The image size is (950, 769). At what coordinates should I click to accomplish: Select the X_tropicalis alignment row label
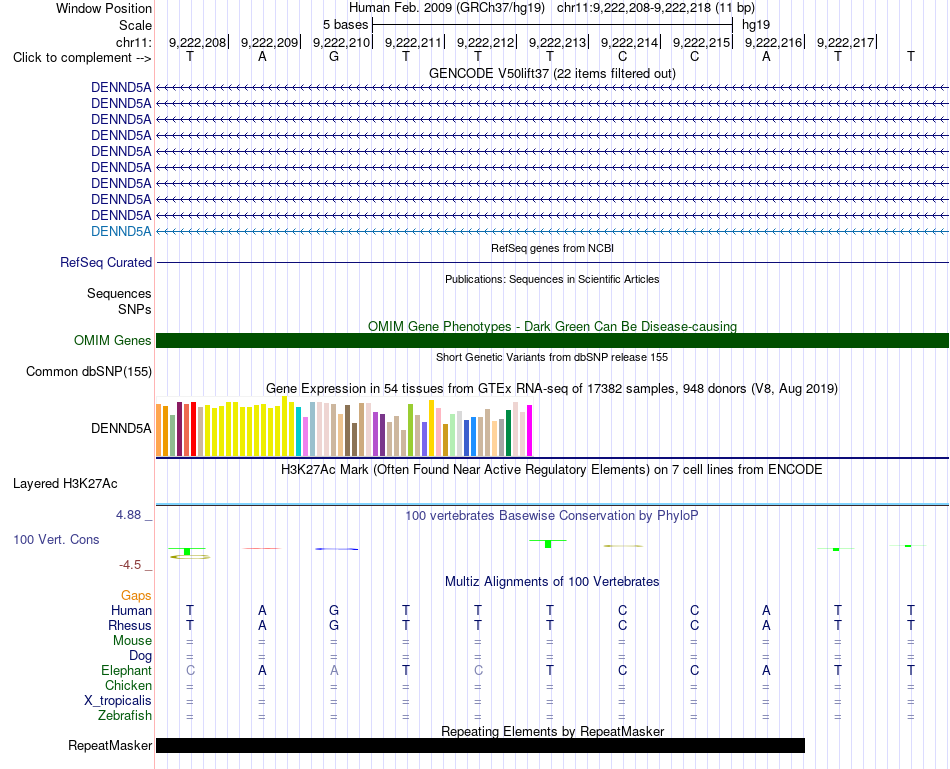(x=118, y=701)
